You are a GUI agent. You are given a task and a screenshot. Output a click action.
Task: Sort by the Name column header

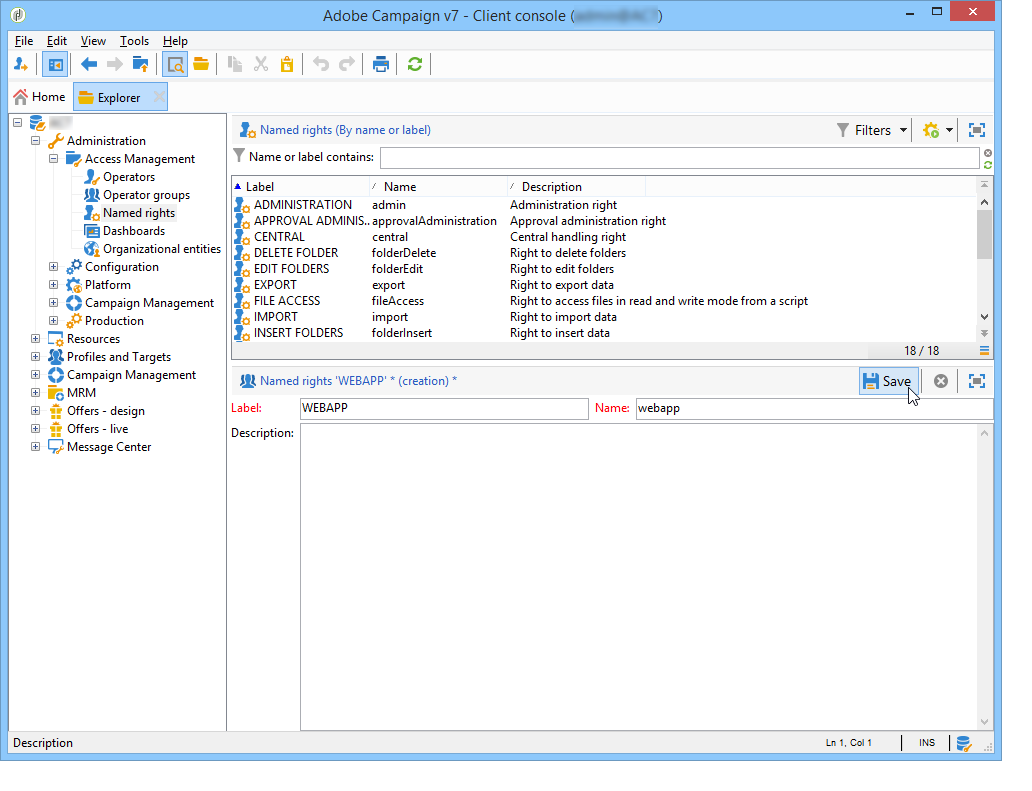click(438, 187)
